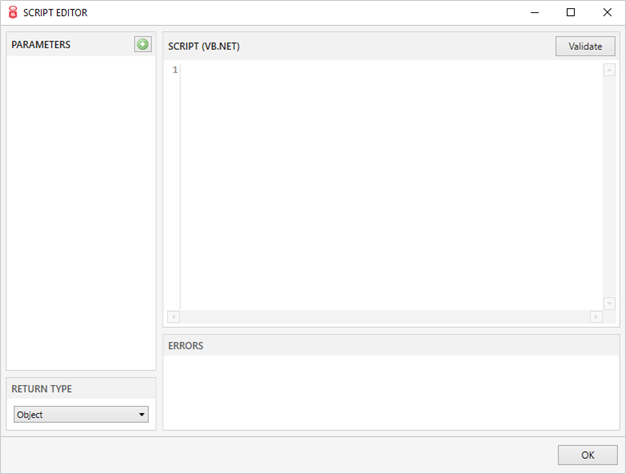The height and width of the screenshot is (474, 626).
Task: Click the Script Editor app icon in title bar
Action: 12,12
